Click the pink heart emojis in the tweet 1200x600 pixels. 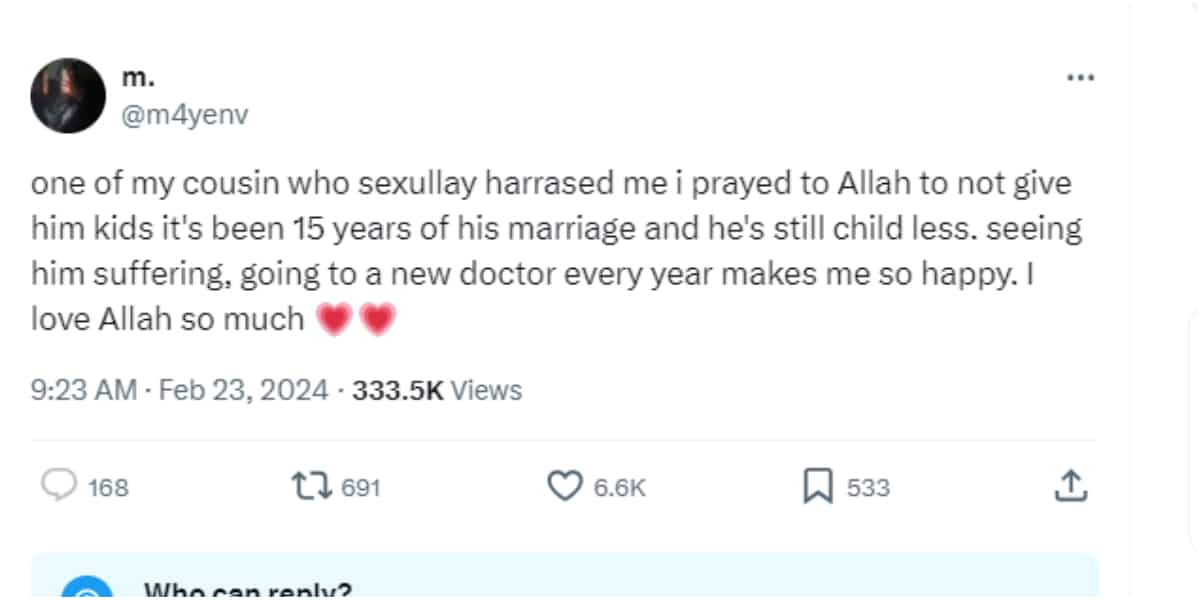[356, 320]
